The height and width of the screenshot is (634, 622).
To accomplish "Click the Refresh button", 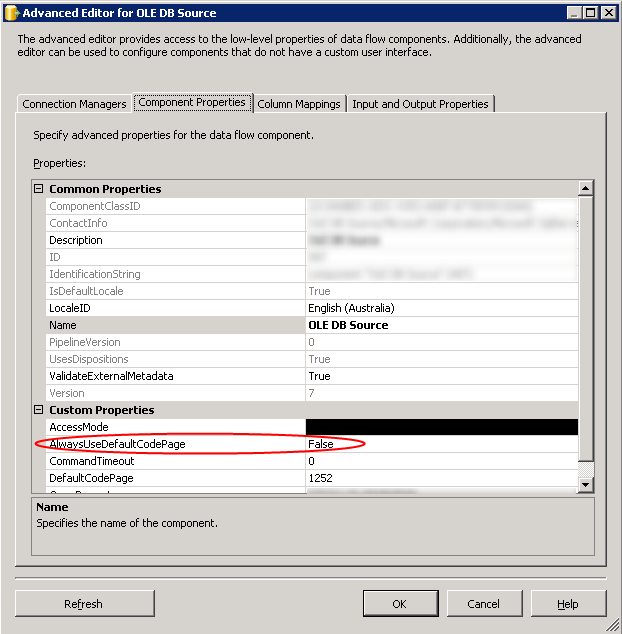I will [x=85, y=604].
